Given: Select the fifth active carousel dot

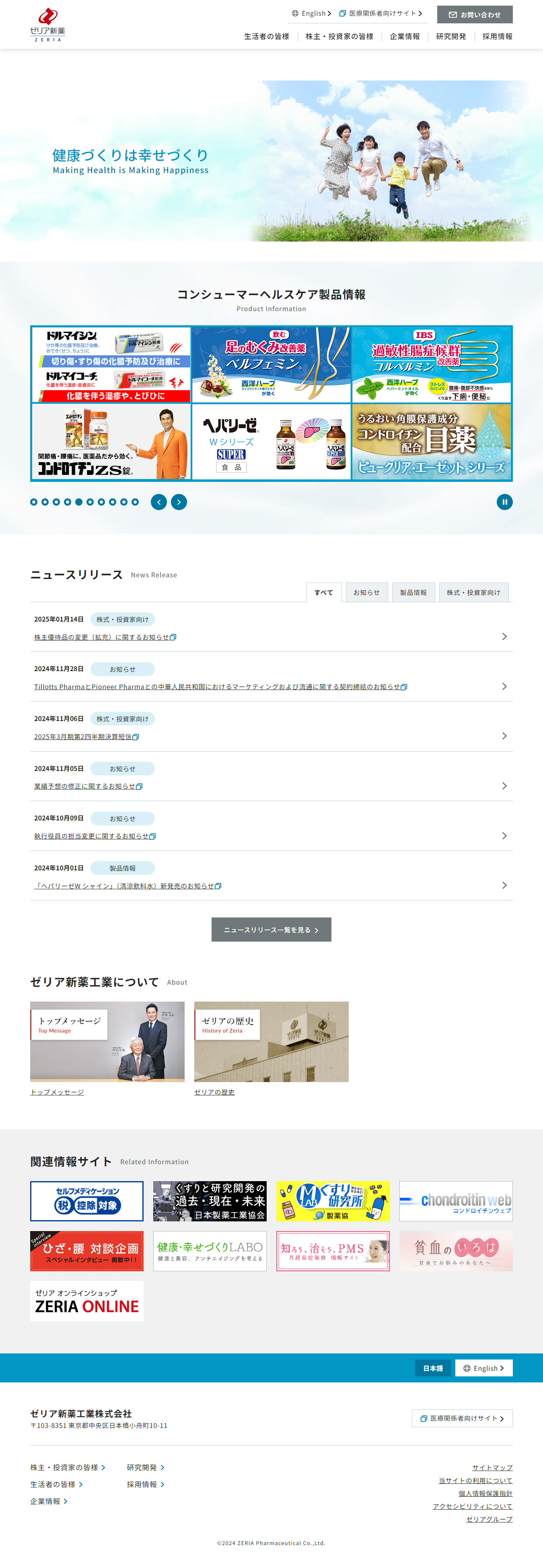Looking at the screenshot, I should click(79, 502).
